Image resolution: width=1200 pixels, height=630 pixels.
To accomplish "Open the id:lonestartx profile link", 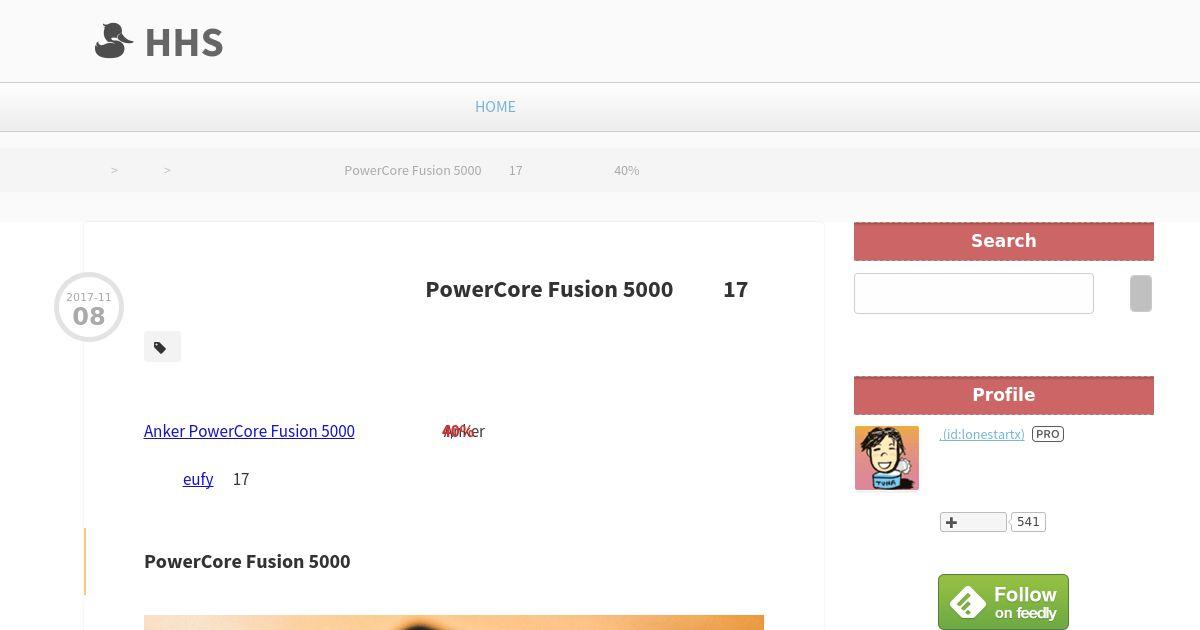I will click(982, 434).
